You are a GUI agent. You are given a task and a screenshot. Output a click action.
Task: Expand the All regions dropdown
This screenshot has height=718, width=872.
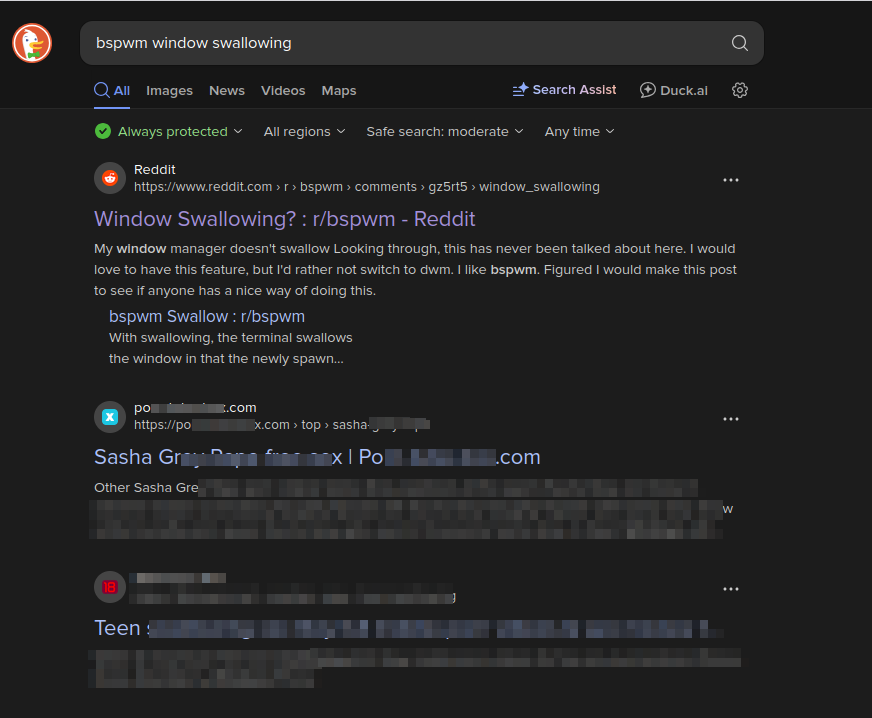pyautogui.click(x=304, y=131)
